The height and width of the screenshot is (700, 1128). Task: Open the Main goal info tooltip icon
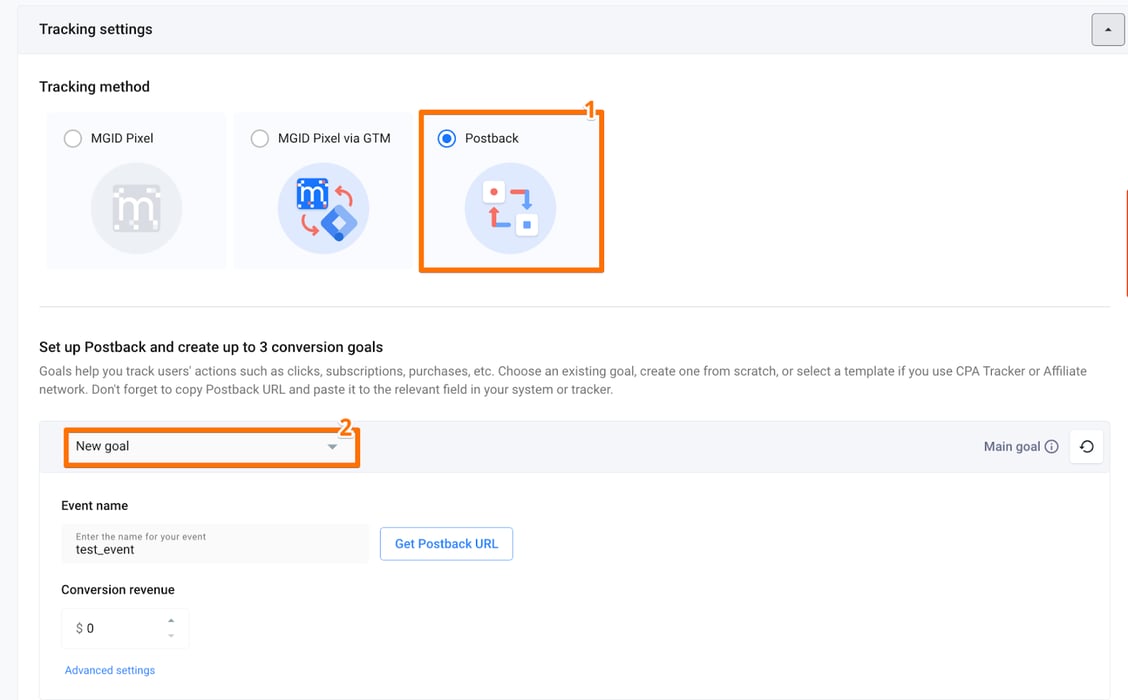coord(1050,446)
